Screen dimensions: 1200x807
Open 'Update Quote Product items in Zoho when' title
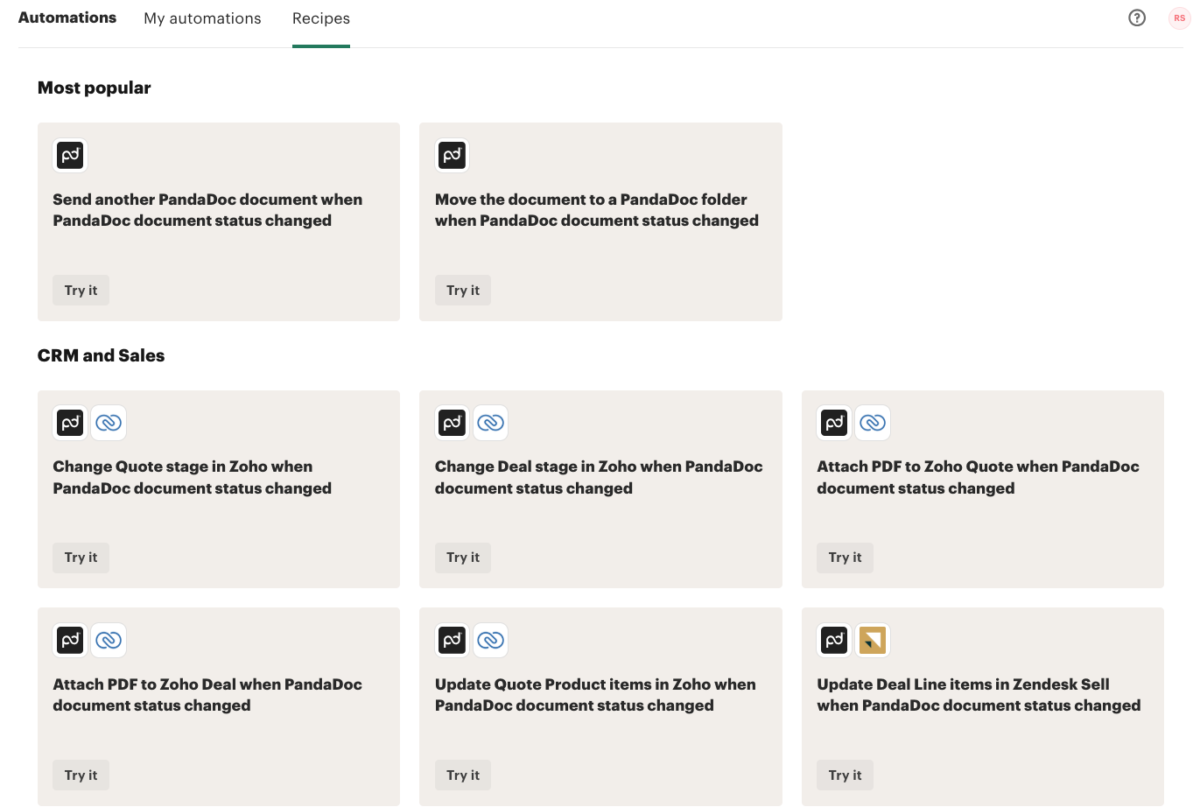pos(595,695)
